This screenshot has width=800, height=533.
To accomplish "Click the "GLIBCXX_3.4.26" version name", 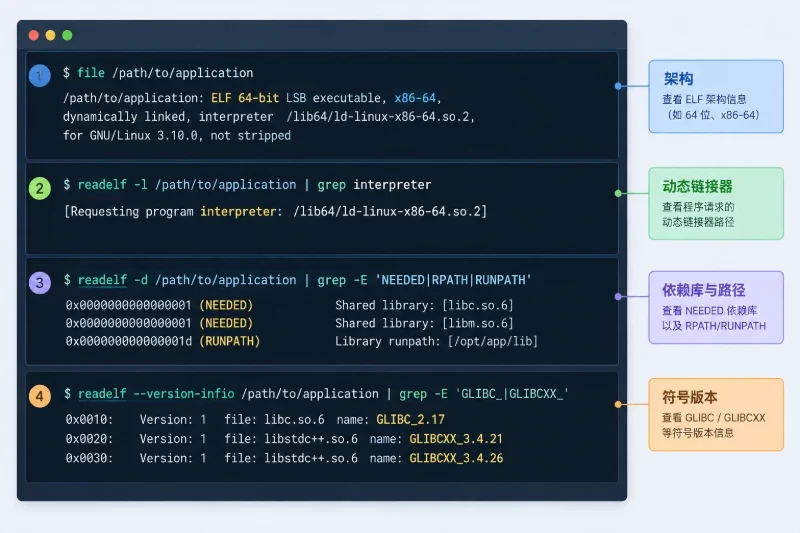I will [x=456, y=459].
